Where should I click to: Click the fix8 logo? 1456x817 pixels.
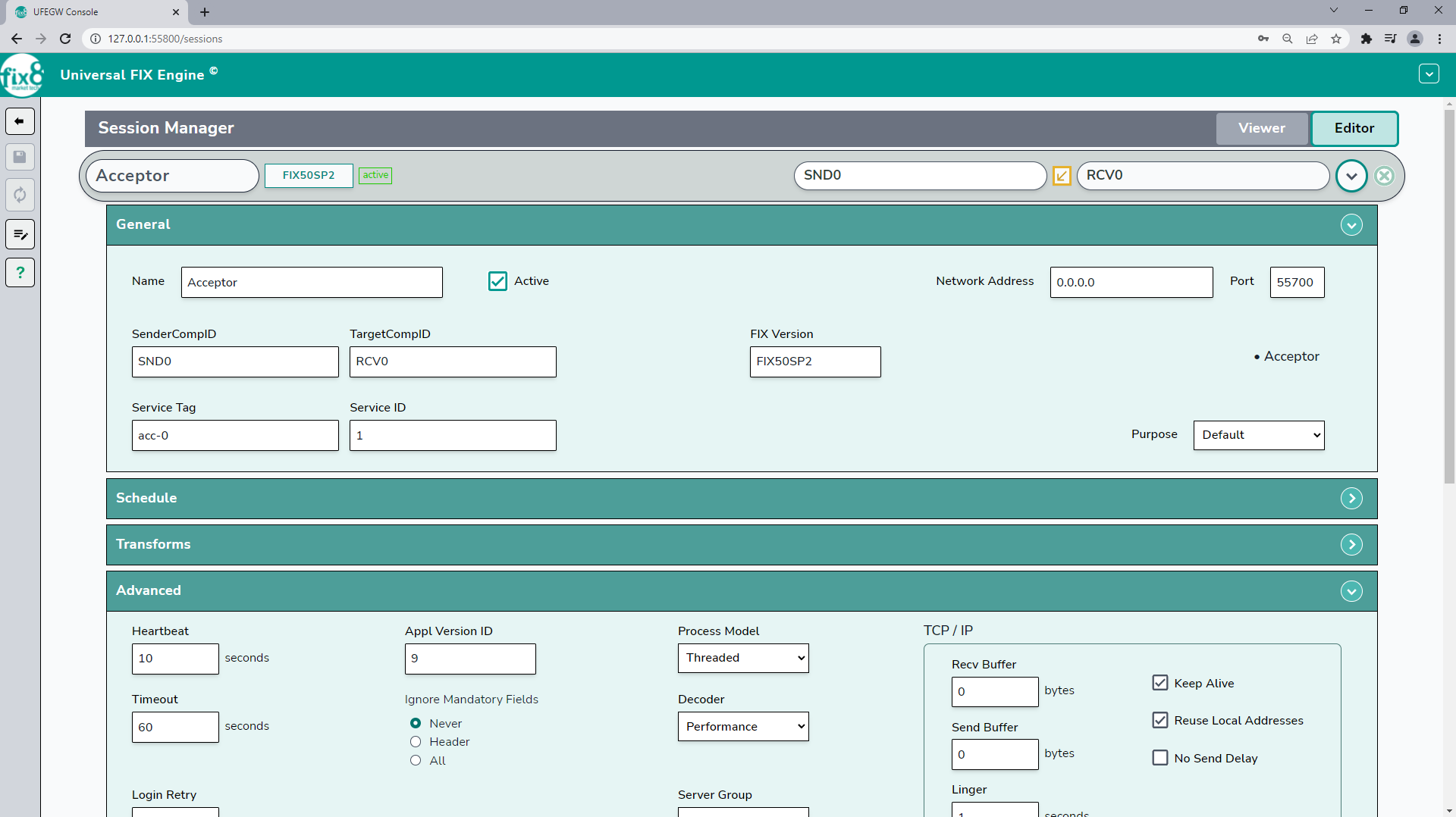tap(22, 75)
